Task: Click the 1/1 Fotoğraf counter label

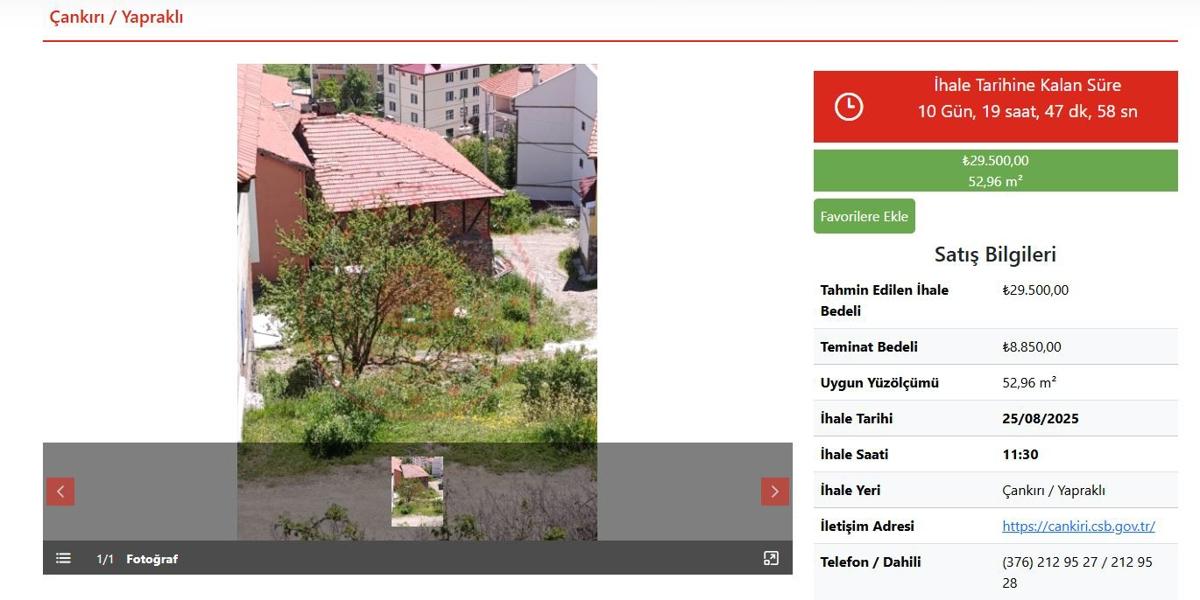Action: coord(137,559)
